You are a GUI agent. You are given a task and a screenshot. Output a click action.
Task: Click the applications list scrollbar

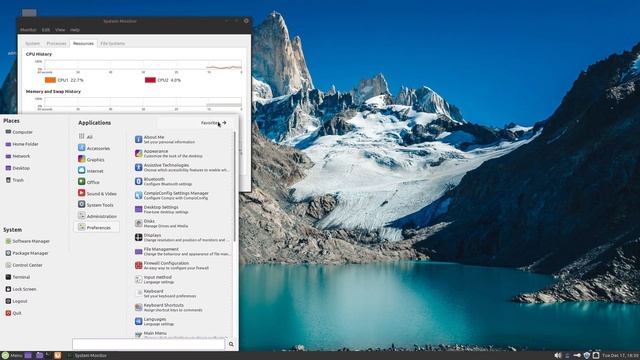tap(235, 186)
